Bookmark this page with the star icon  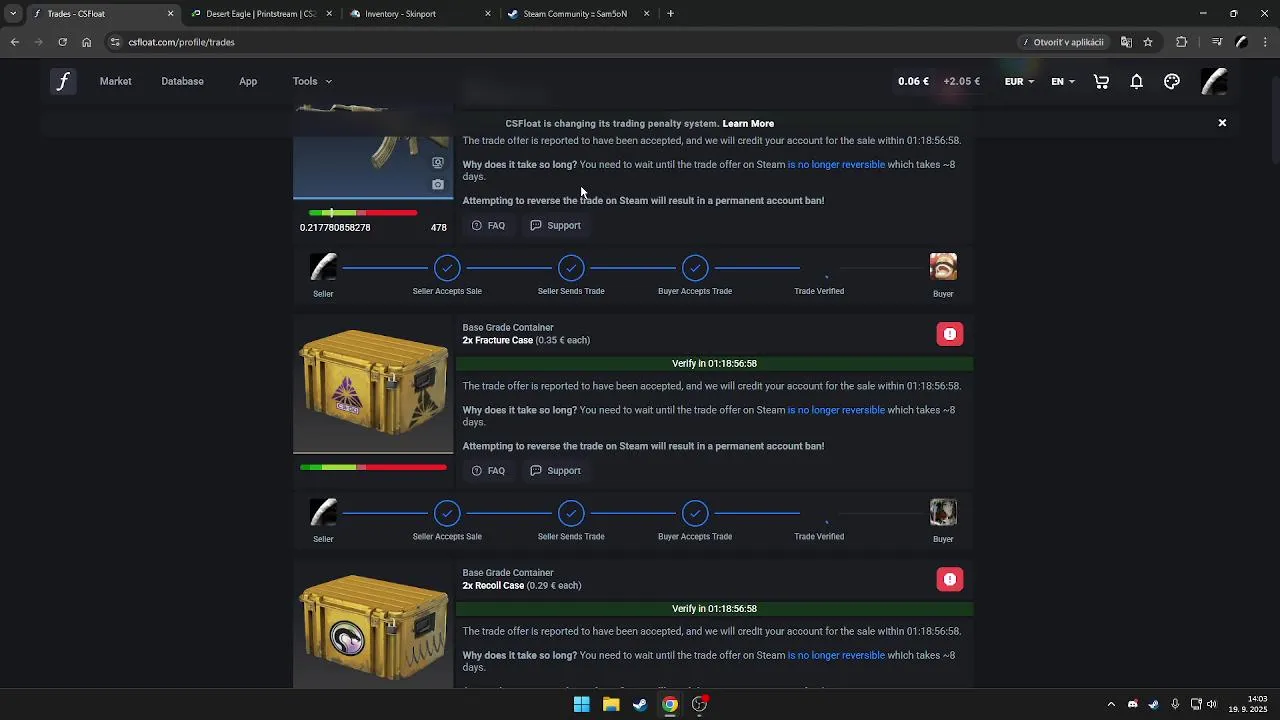(x=1148, y=42)
